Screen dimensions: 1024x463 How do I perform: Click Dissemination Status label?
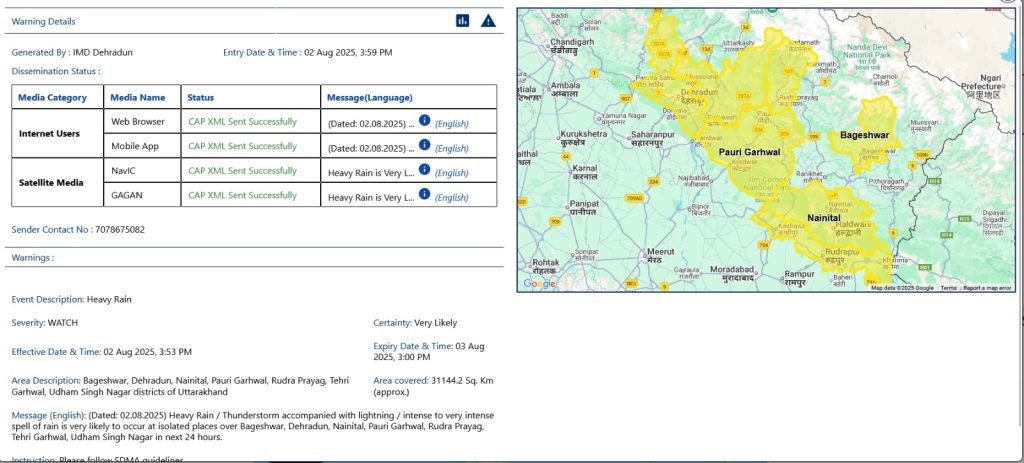tap(56, 71)
